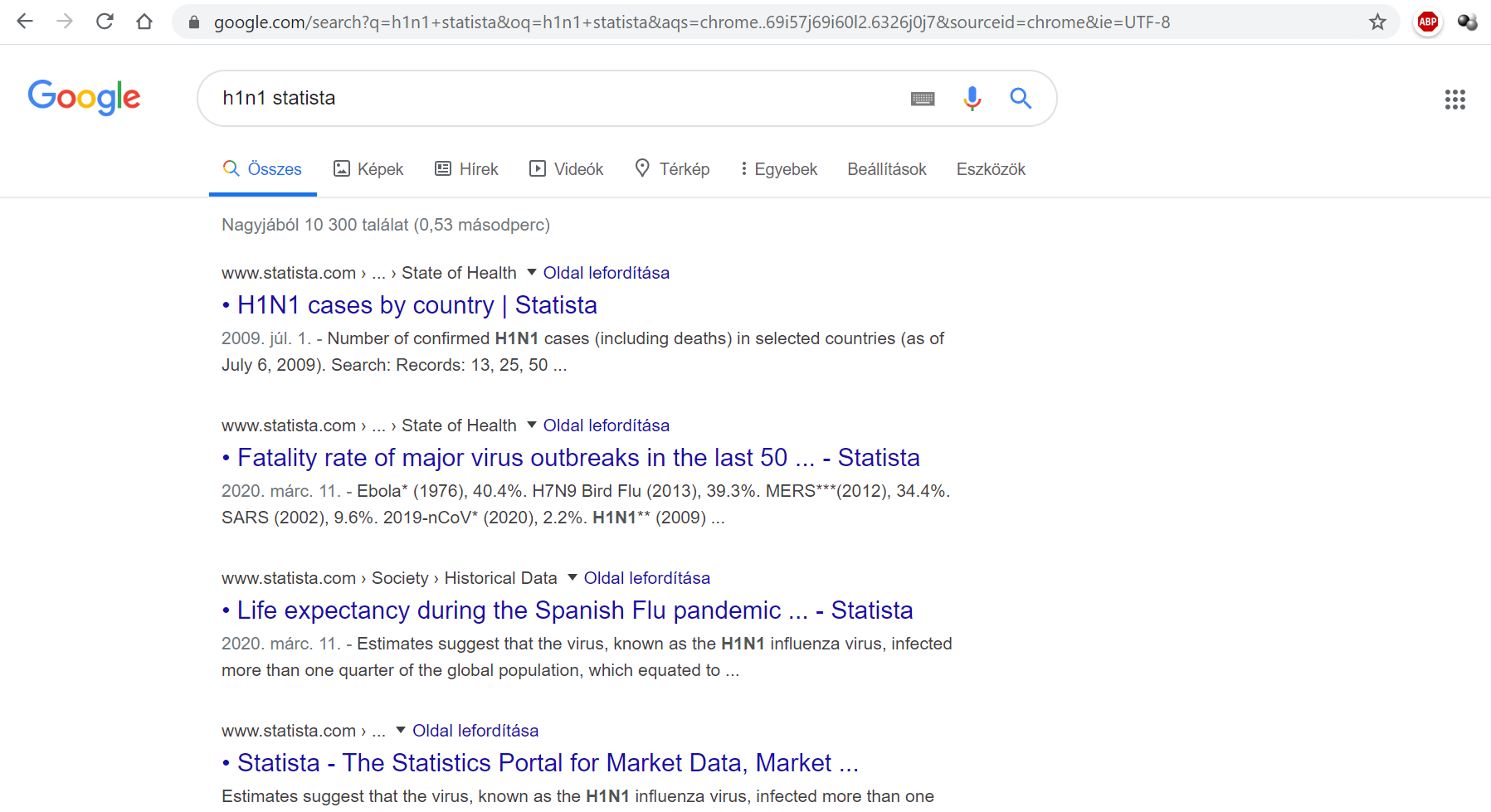Open the dropdown arrow beside Historical Data breadcrumb

pos(573,577)
